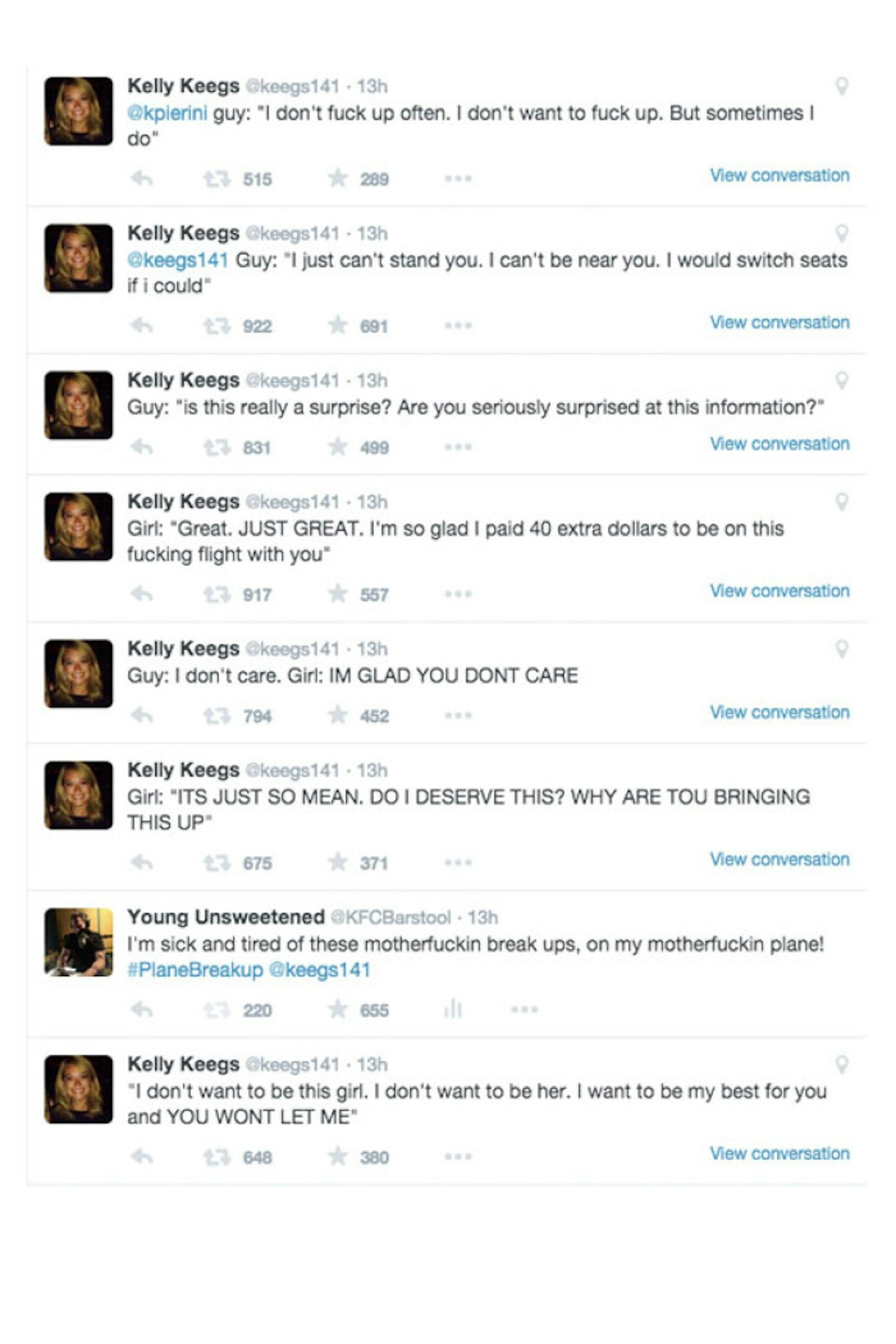Reply to the "I don't fuck up often" tweet
Image resolution: width=896 pixels, height=1344 pixels.
[x=142, y=179]
